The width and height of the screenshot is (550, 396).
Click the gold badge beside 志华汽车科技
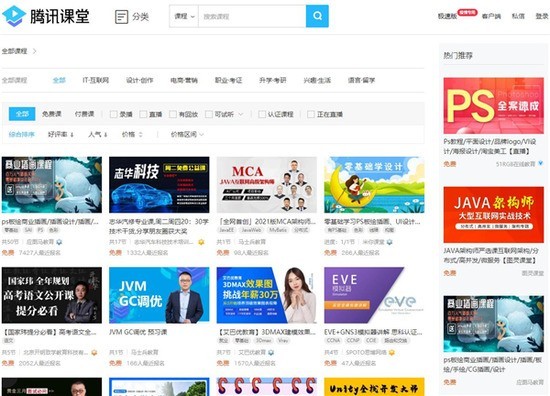(201, 242)
